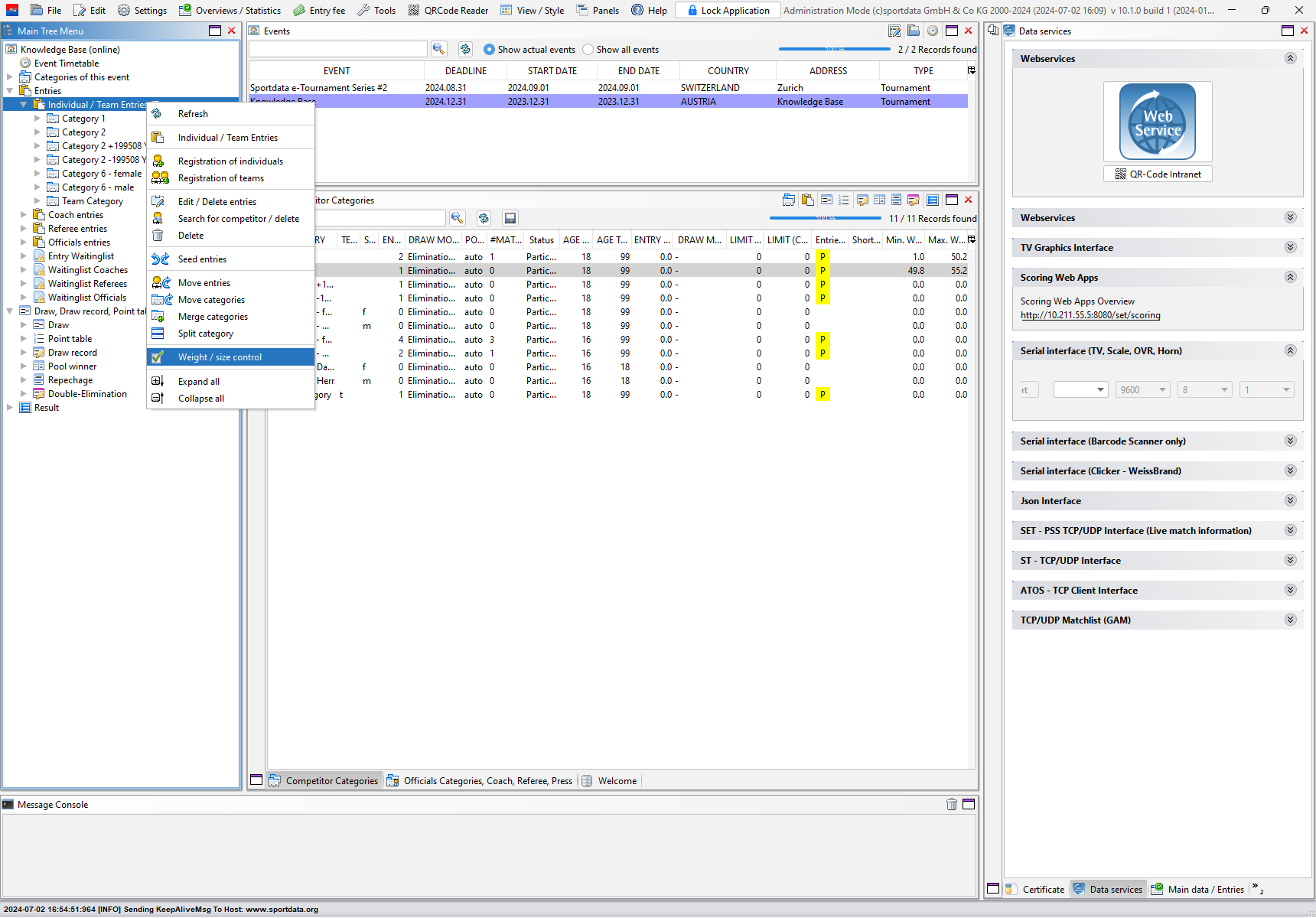Select the Show all events radio button
The image size is (1316, 918).
588,50
